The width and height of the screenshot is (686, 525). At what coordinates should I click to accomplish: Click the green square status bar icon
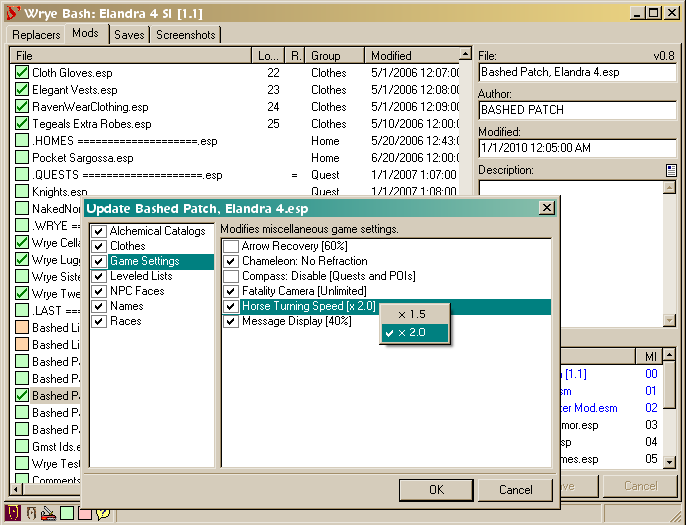[x=66, y=513]
